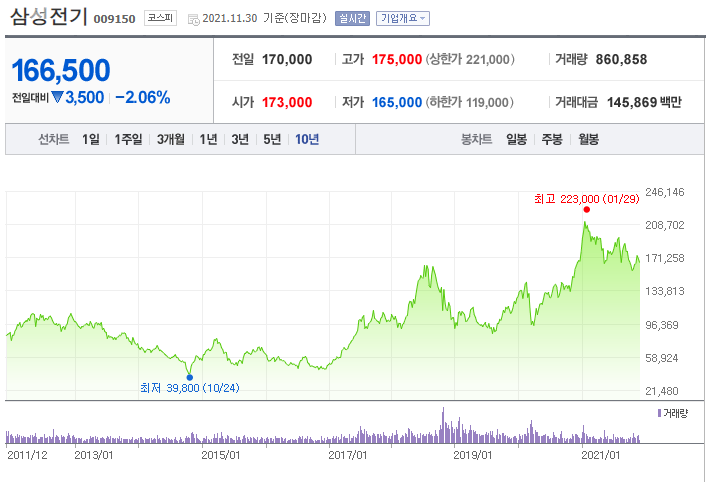
Task: Click the 시가 value 173,000
Action: 287,103
